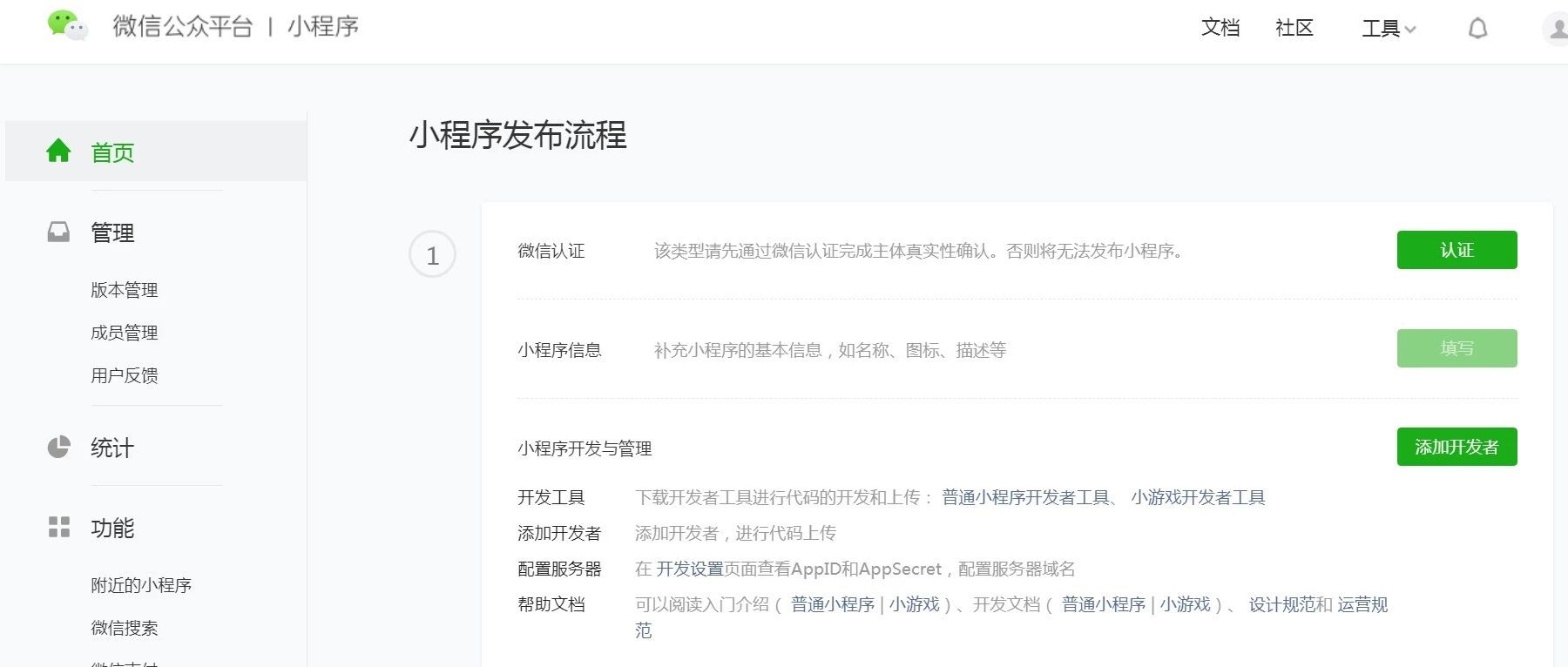Click the 小程序发布流程 heading
This screenshot has height=667, width=1568.
(x=518, y=135)
